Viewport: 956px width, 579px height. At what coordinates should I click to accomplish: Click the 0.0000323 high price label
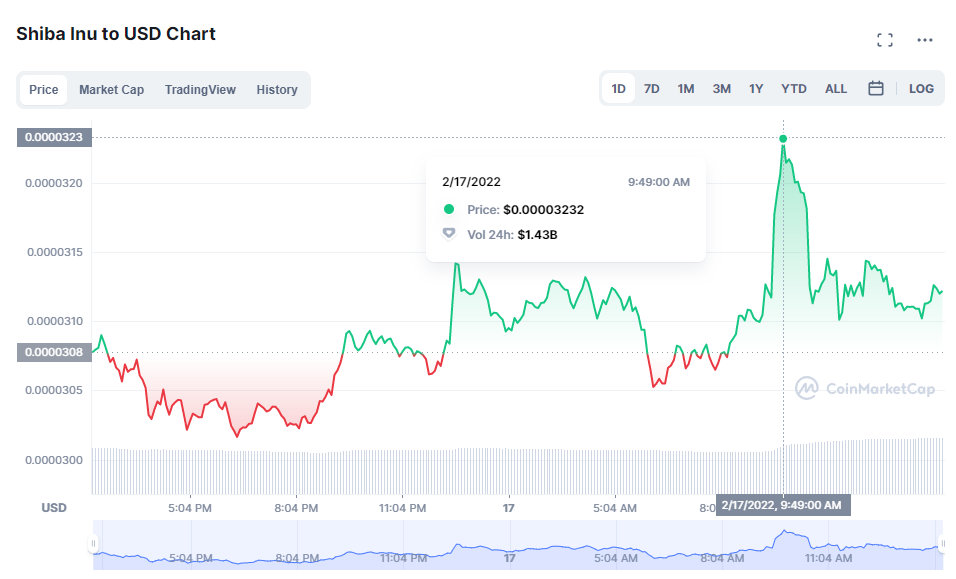click(54, 137)
